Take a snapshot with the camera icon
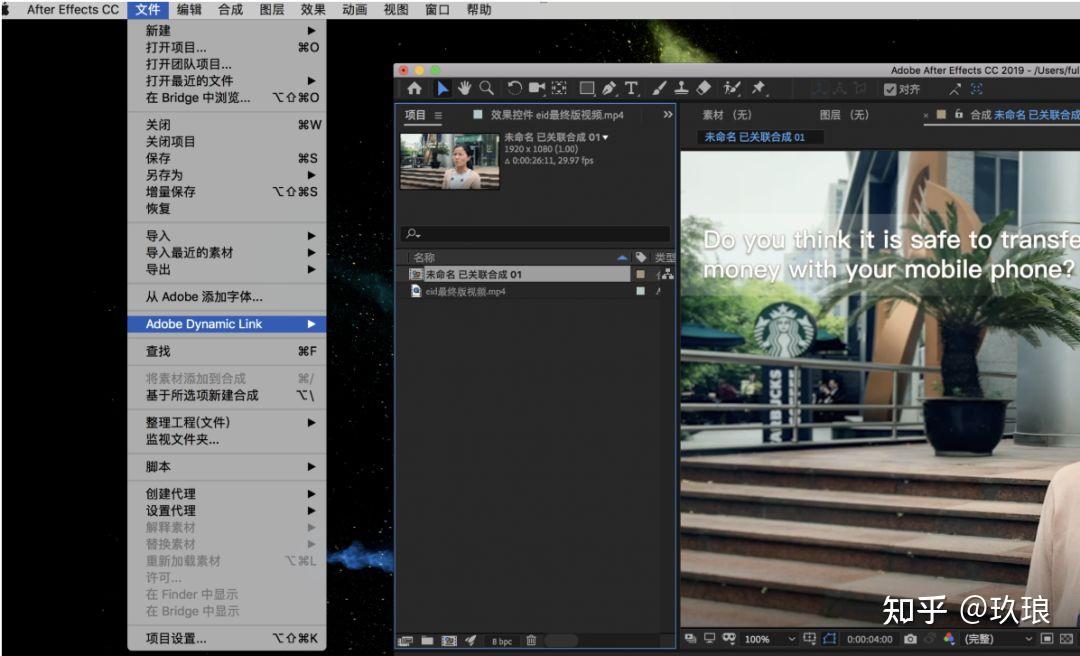 click(x=910, y=639)
